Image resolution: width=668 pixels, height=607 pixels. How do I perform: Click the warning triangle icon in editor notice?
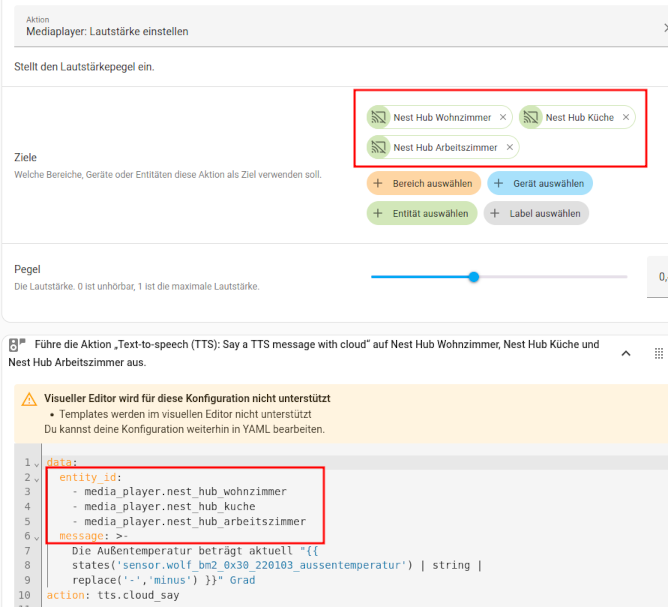pos(29,400)
